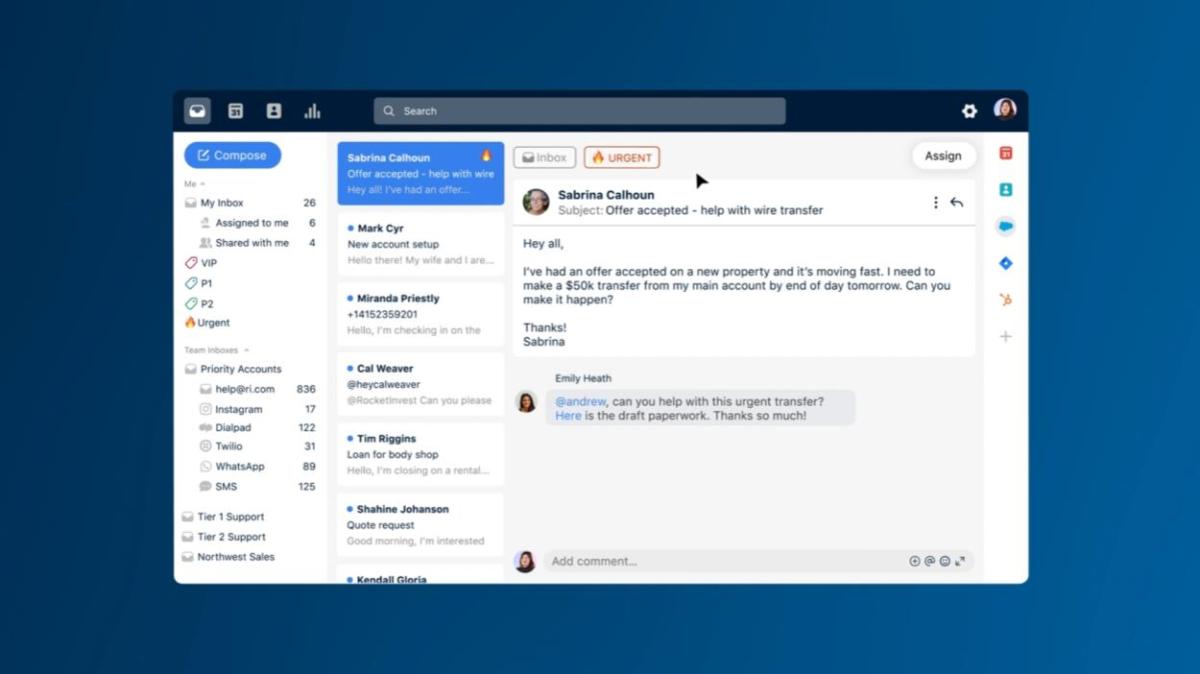Open the Calendar view icon

tap(235, 111)
